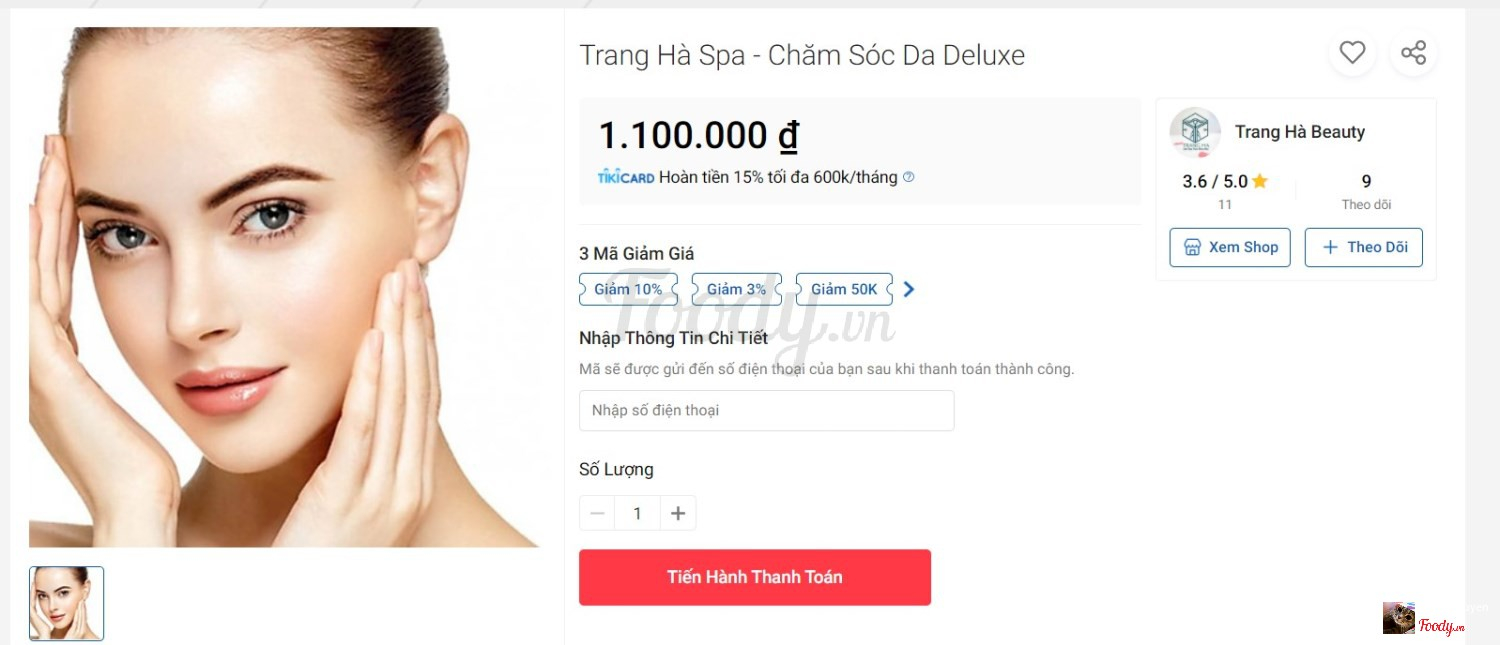Add product to favorites with heart icon

[x=1352, y=52]
